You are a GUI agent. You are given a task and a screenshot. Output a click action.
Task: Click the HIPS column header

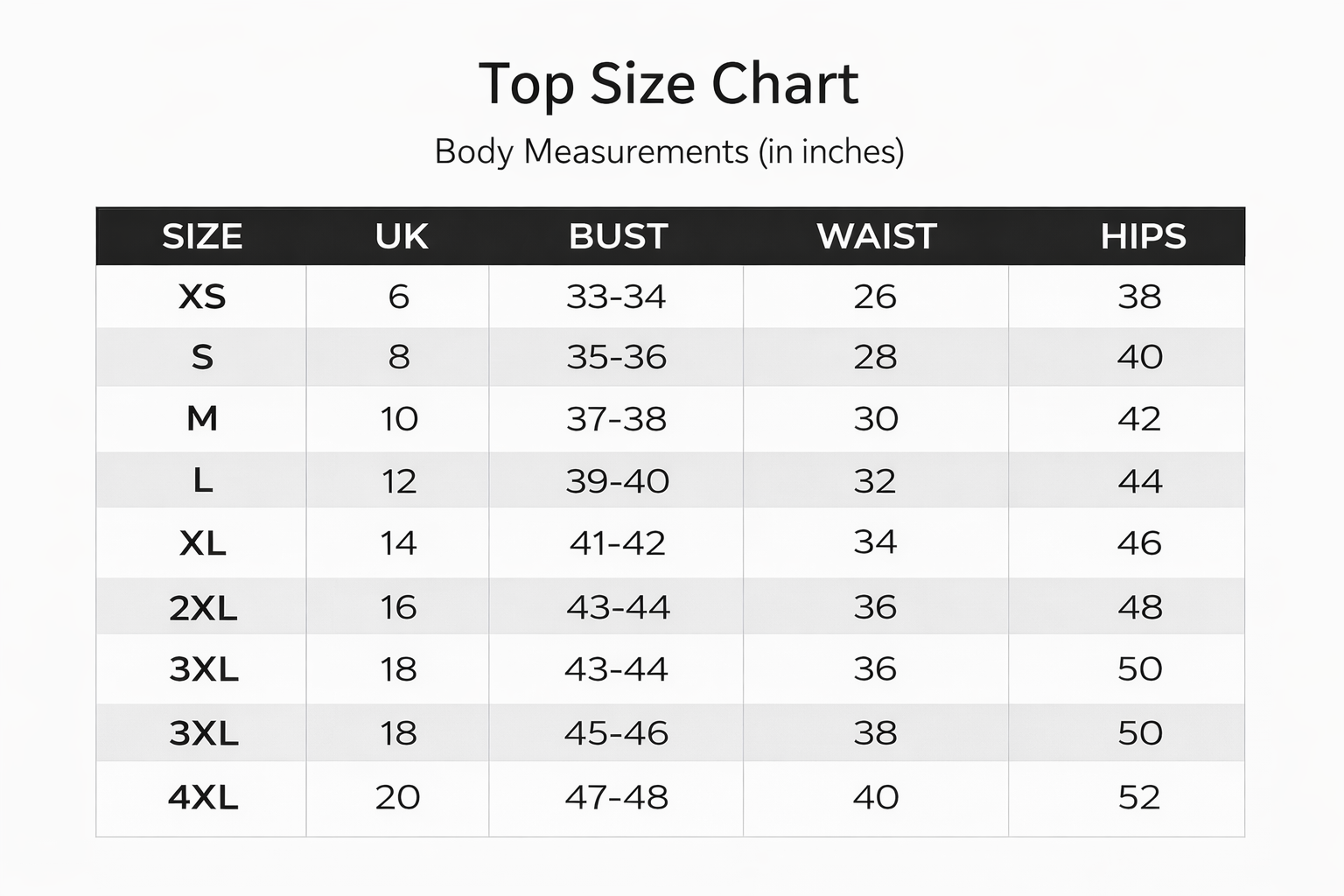click(x=1143, y=237)
